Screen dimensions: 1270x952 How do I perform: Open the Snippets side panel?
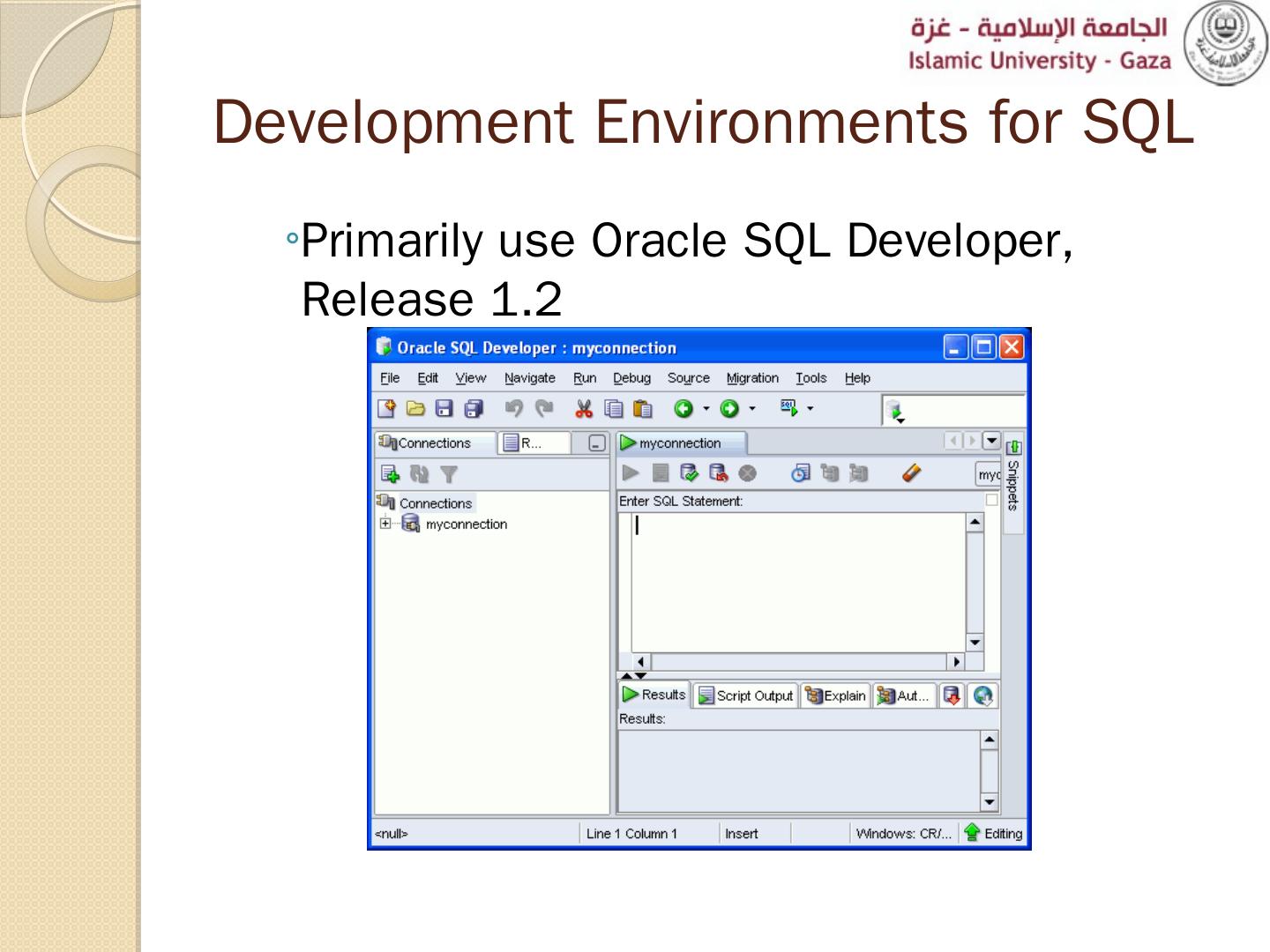click(1013, 485)
